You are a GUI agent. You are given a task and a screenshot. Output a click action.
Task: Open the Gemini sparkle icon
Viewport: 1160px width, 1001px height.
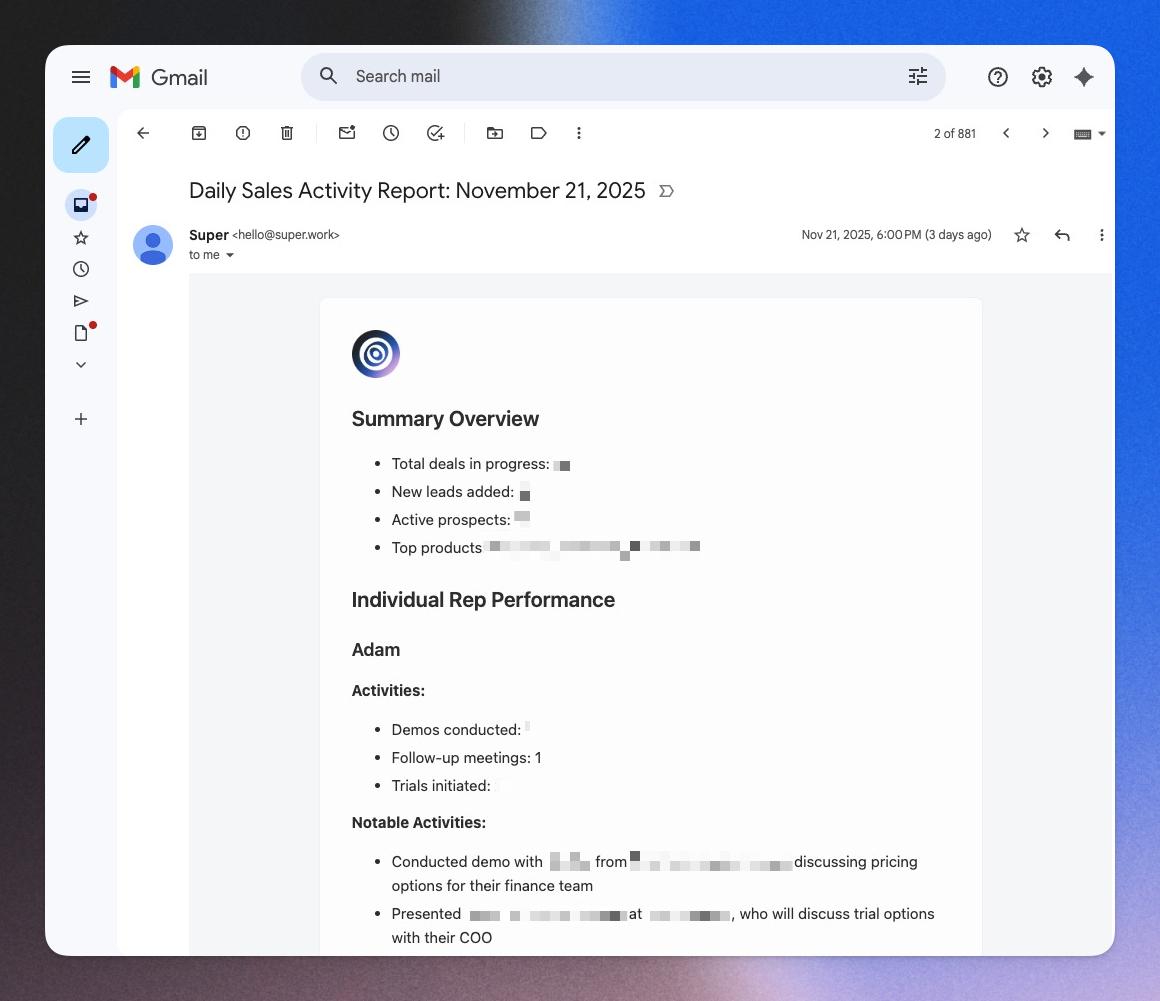[x=1084, y=77]
